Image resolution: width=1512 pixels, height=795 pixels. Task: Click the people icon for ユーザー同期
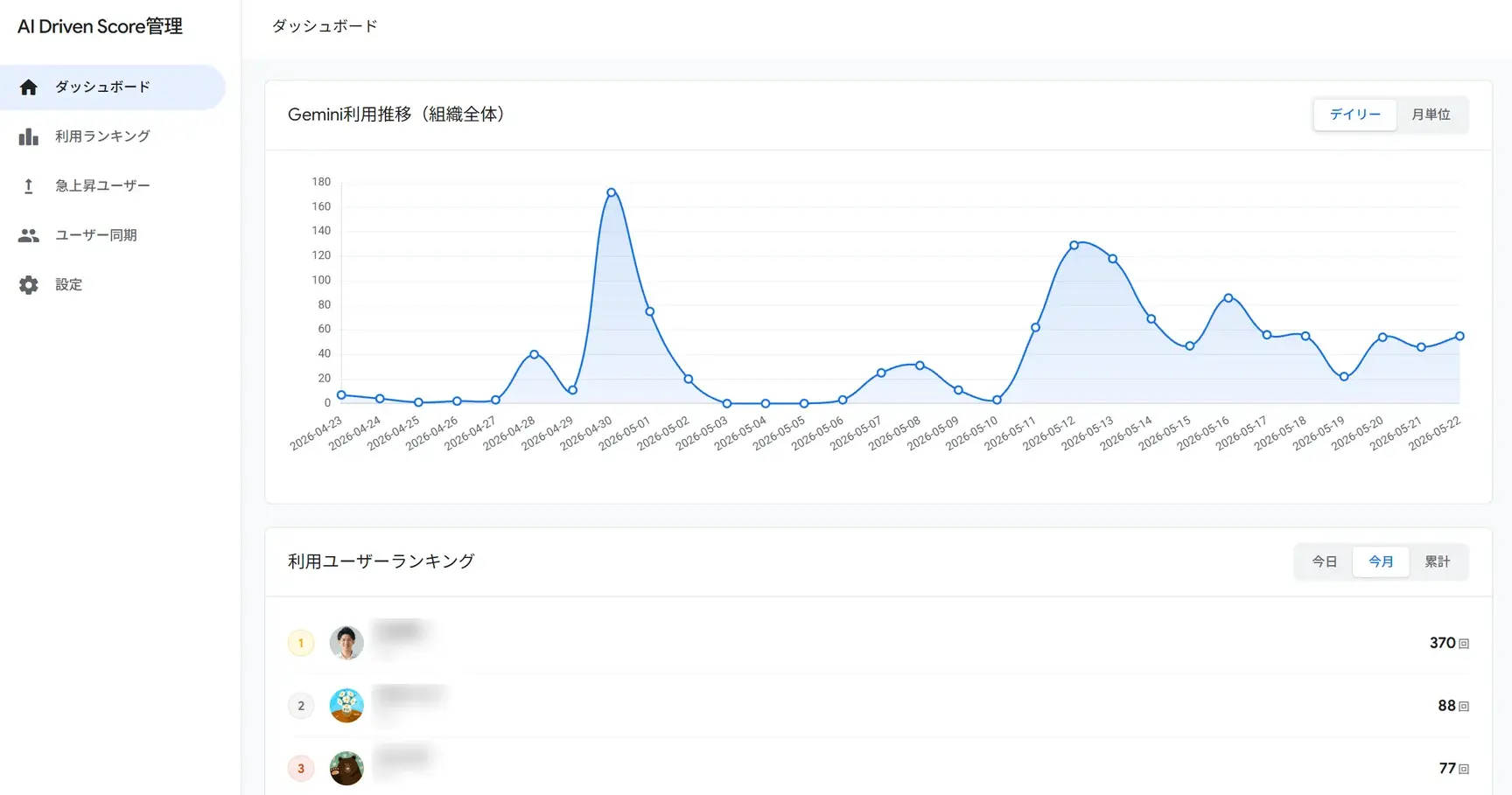click(29, 235)
